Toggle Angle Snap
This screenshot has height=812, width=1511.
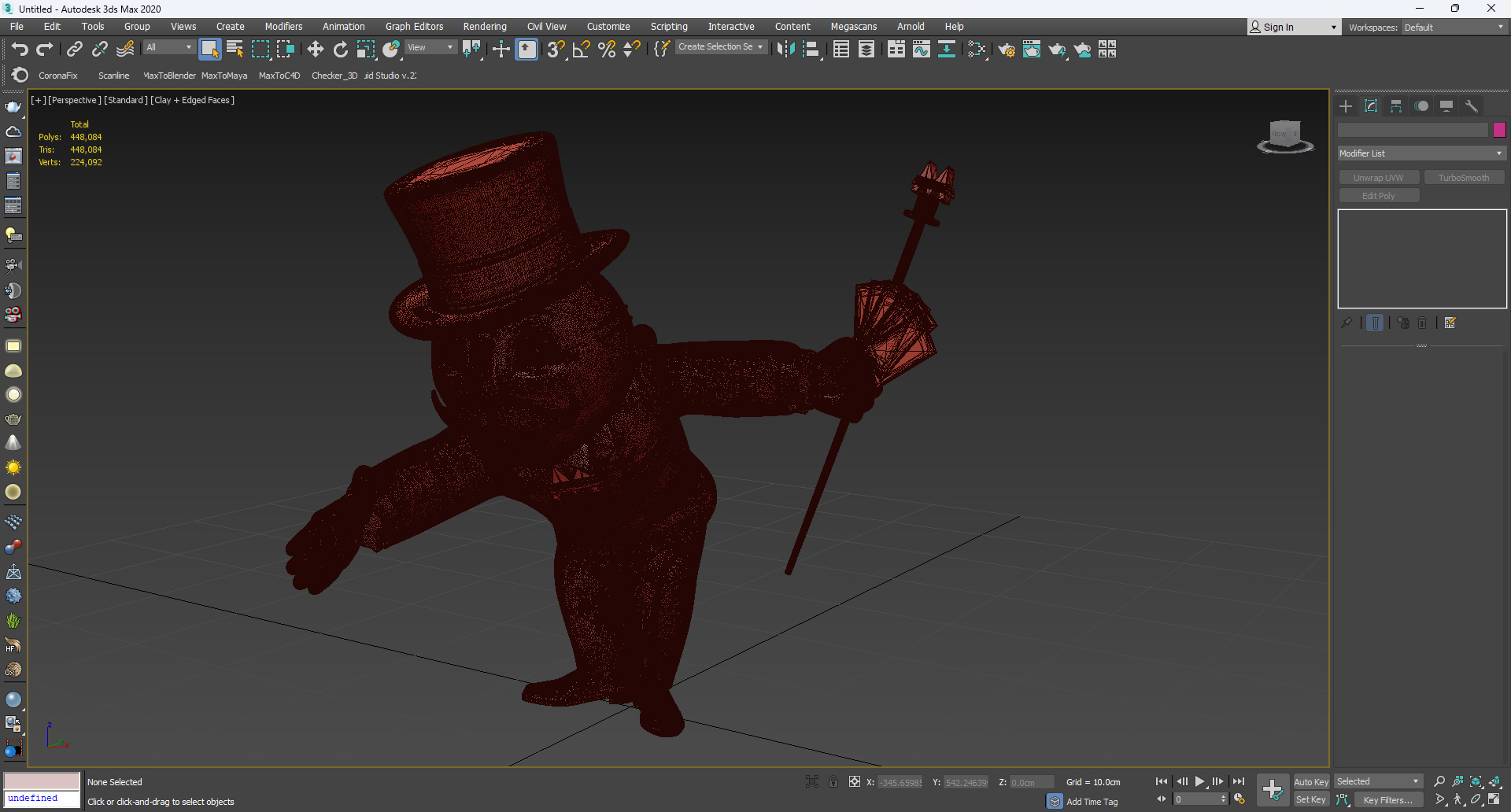coord(581,50)
